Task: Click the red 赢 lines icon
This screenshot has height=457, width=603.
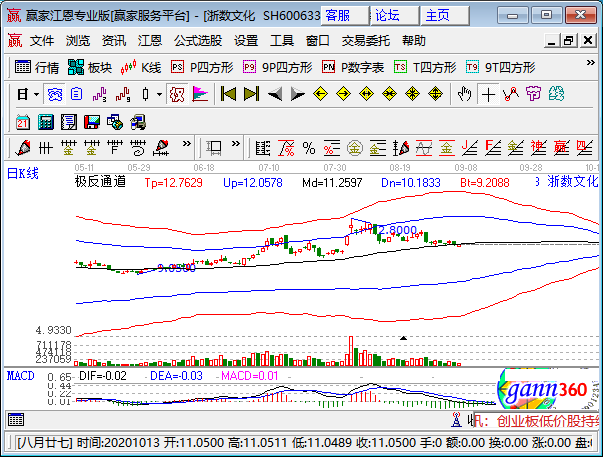Action: coord(561,148)
